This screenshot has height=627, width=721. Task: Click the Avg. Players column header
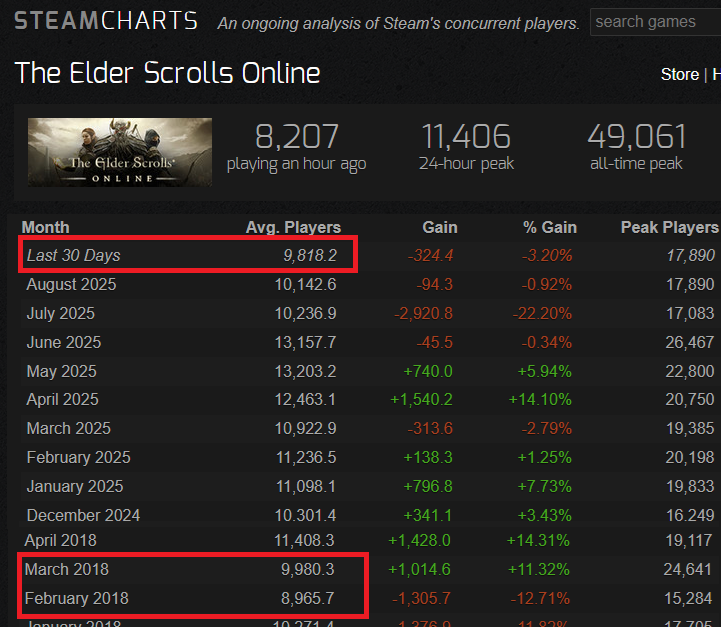click(293, 227)
